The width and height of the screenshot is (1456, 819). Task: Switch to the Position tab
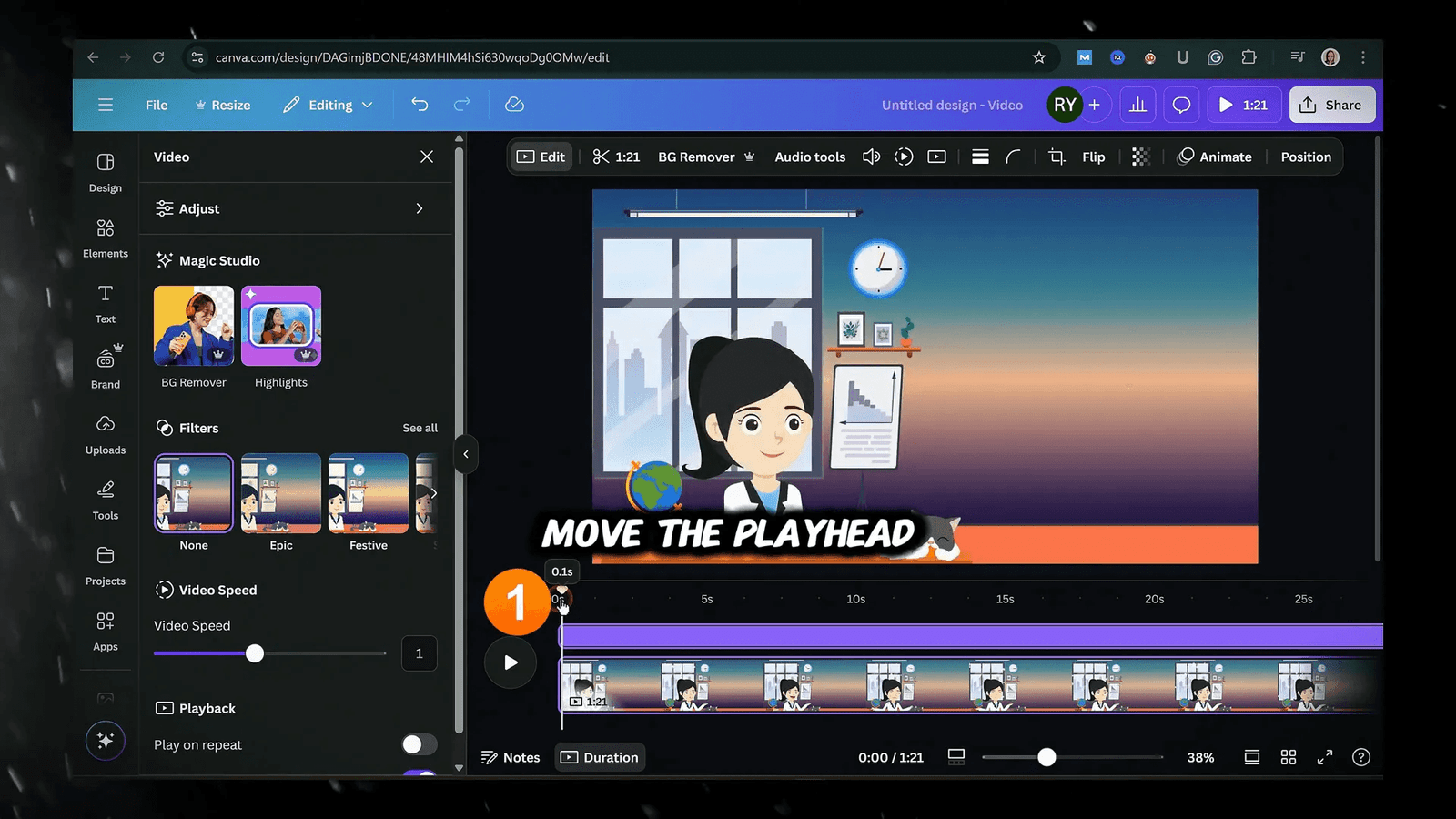[1305, 157]
